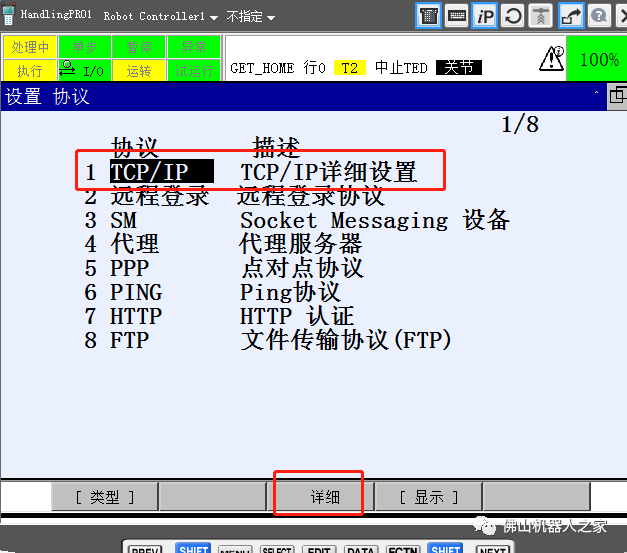Click the SELECT key
The height and width of the screenshot is (553, 627).
[x=277, y=549]
